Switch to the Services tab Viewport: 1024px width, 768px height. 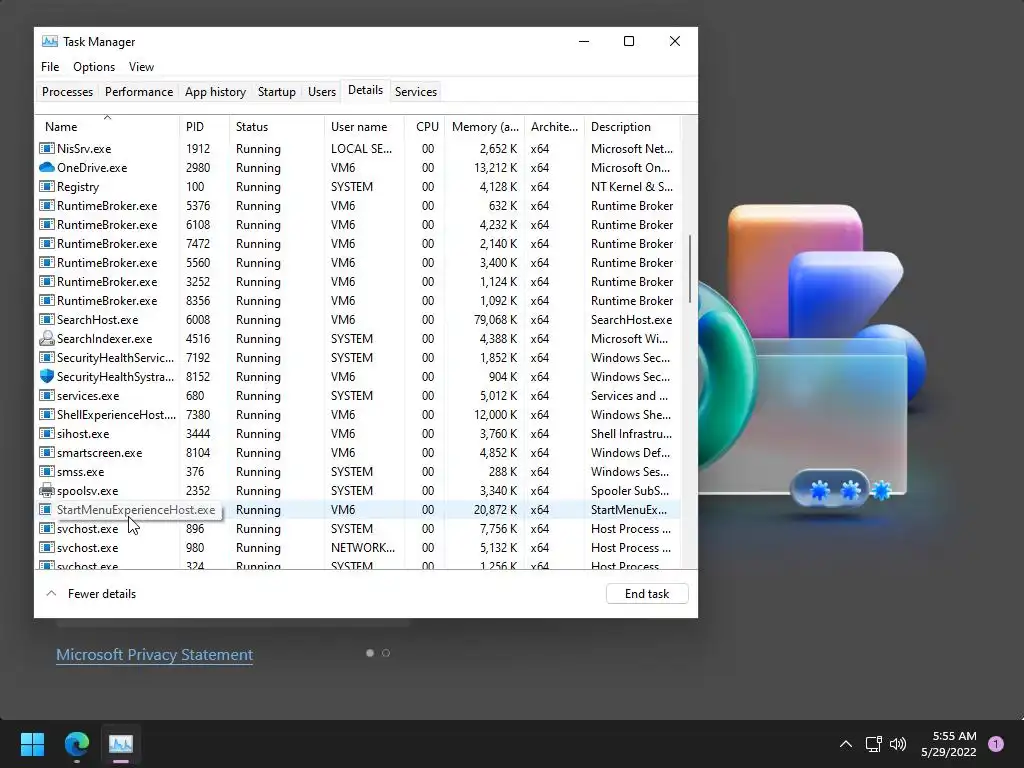click(x=416, y=91)
